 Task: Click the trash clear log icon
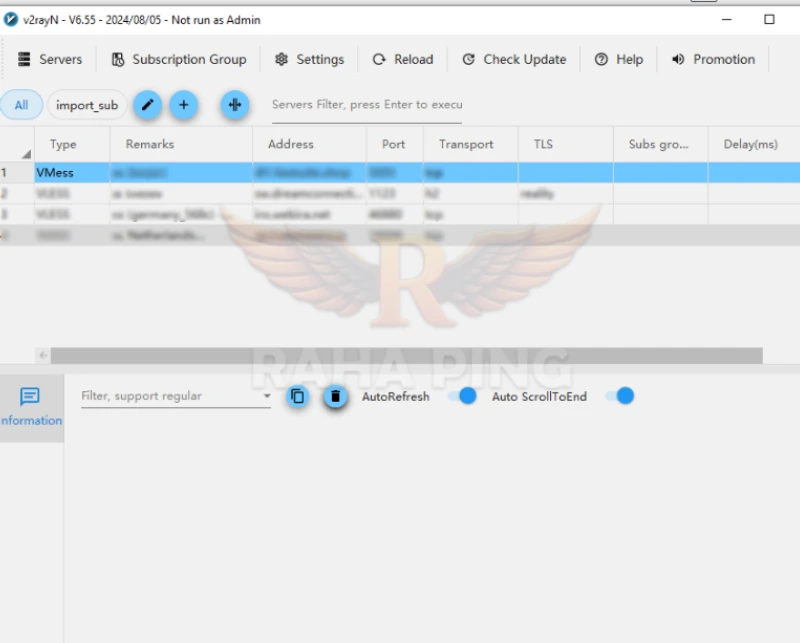pos(335,397)
